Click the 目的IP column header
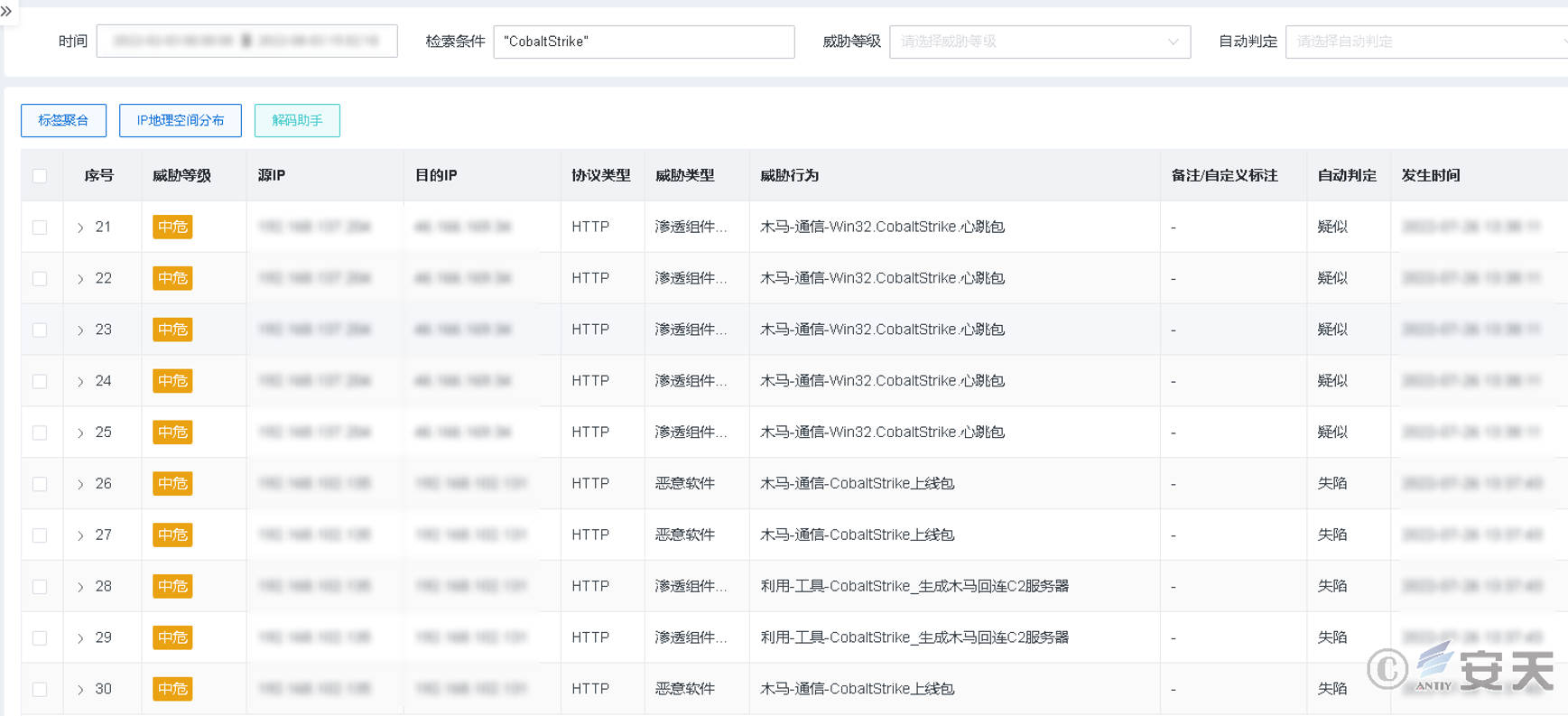This screenshot has height=716, width=1568. click(436, 175)
